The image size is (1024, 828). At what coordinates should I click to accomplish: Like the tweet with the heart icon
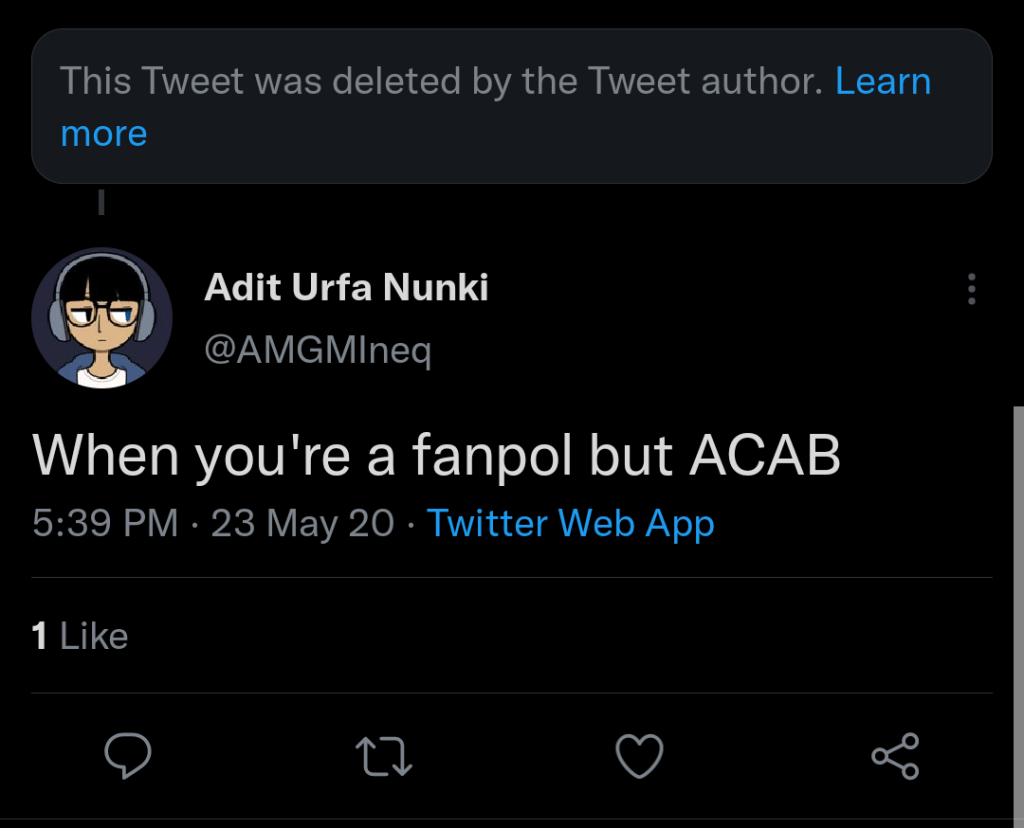pyautogui.click(x=640, y=756)
